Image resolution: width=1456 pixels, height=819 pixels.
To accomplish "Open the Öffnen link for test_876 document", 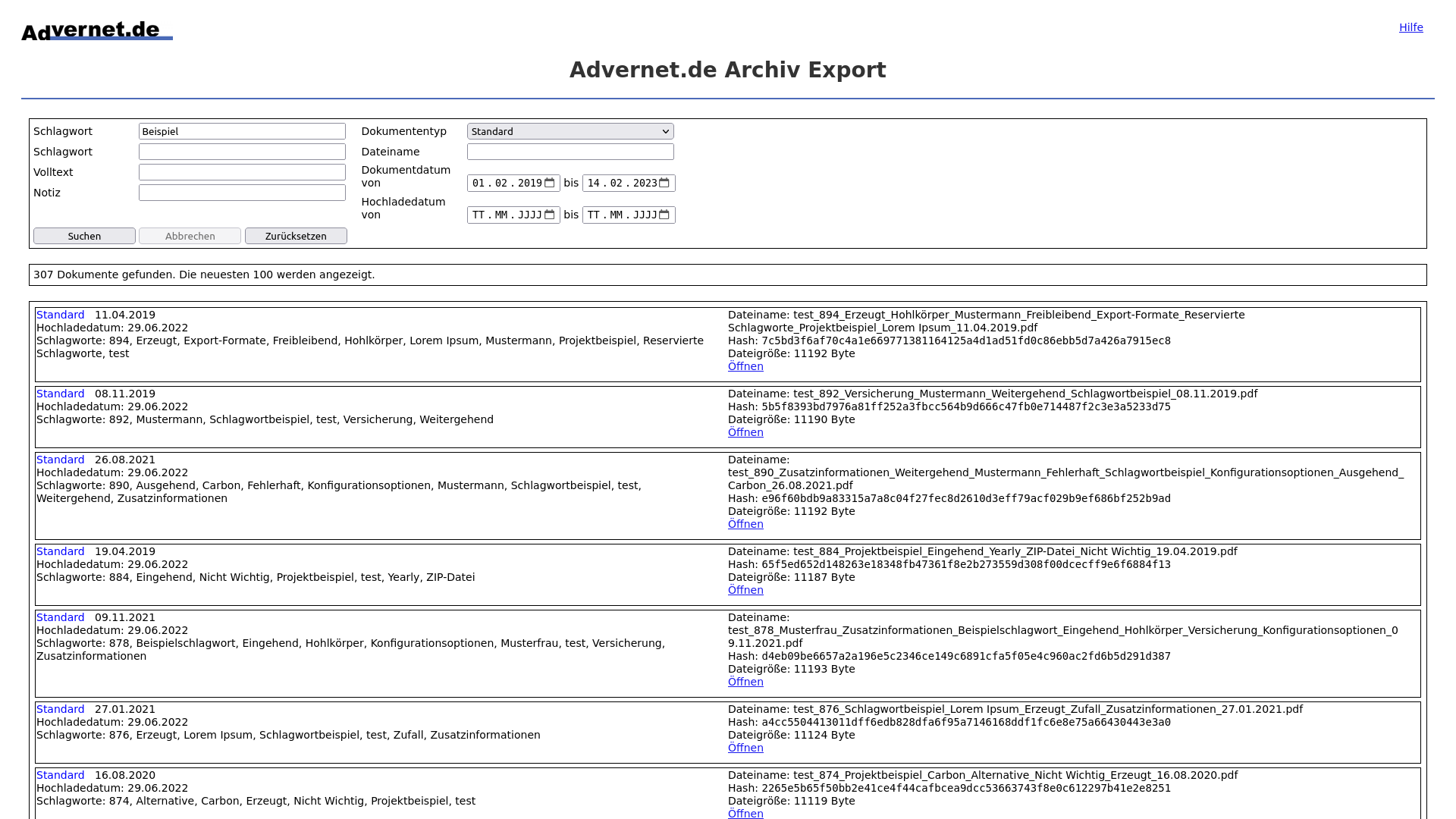I will (x=745, y=748).
